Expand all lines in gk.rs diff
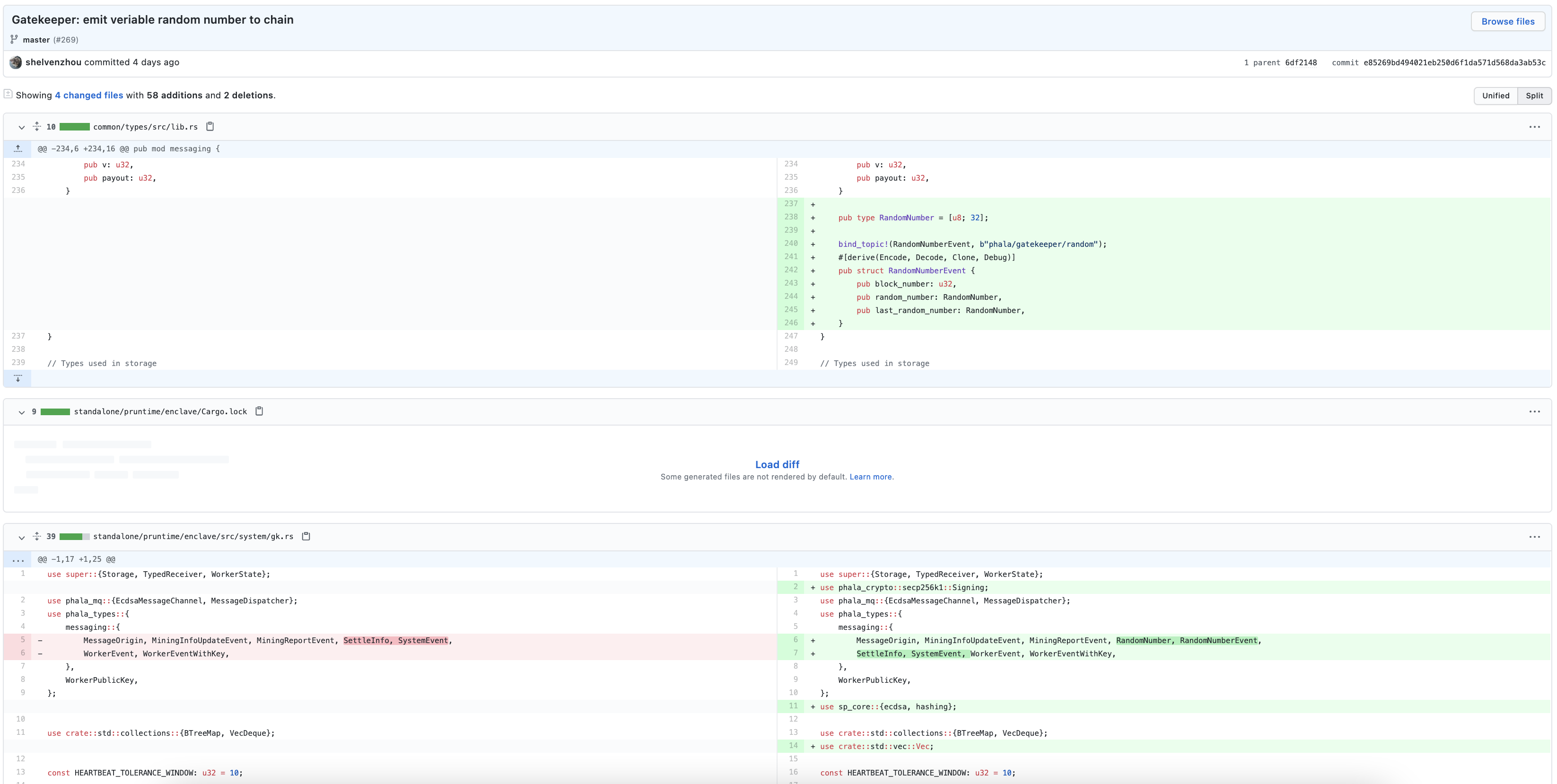This screenshot has width=1557, height=784. (37, 536)
